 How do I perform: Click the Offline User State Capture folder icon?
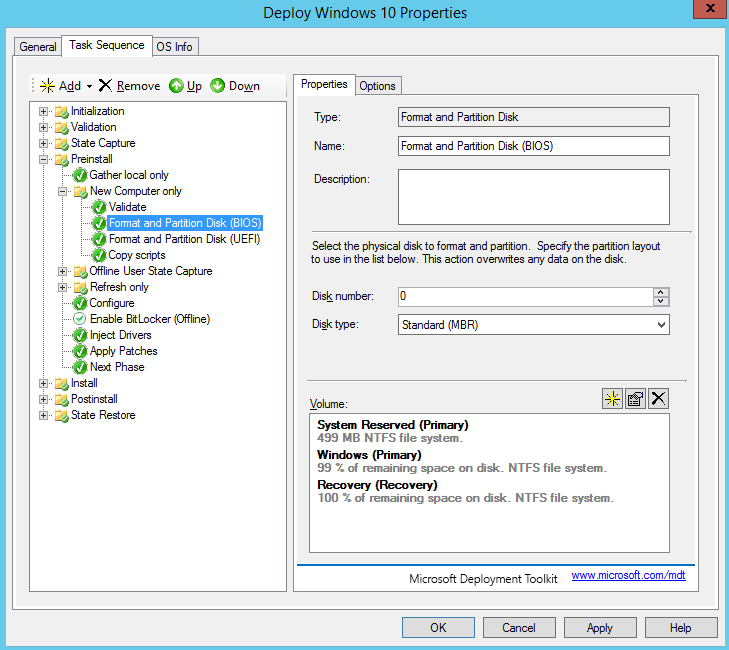(x=81, y=272)
